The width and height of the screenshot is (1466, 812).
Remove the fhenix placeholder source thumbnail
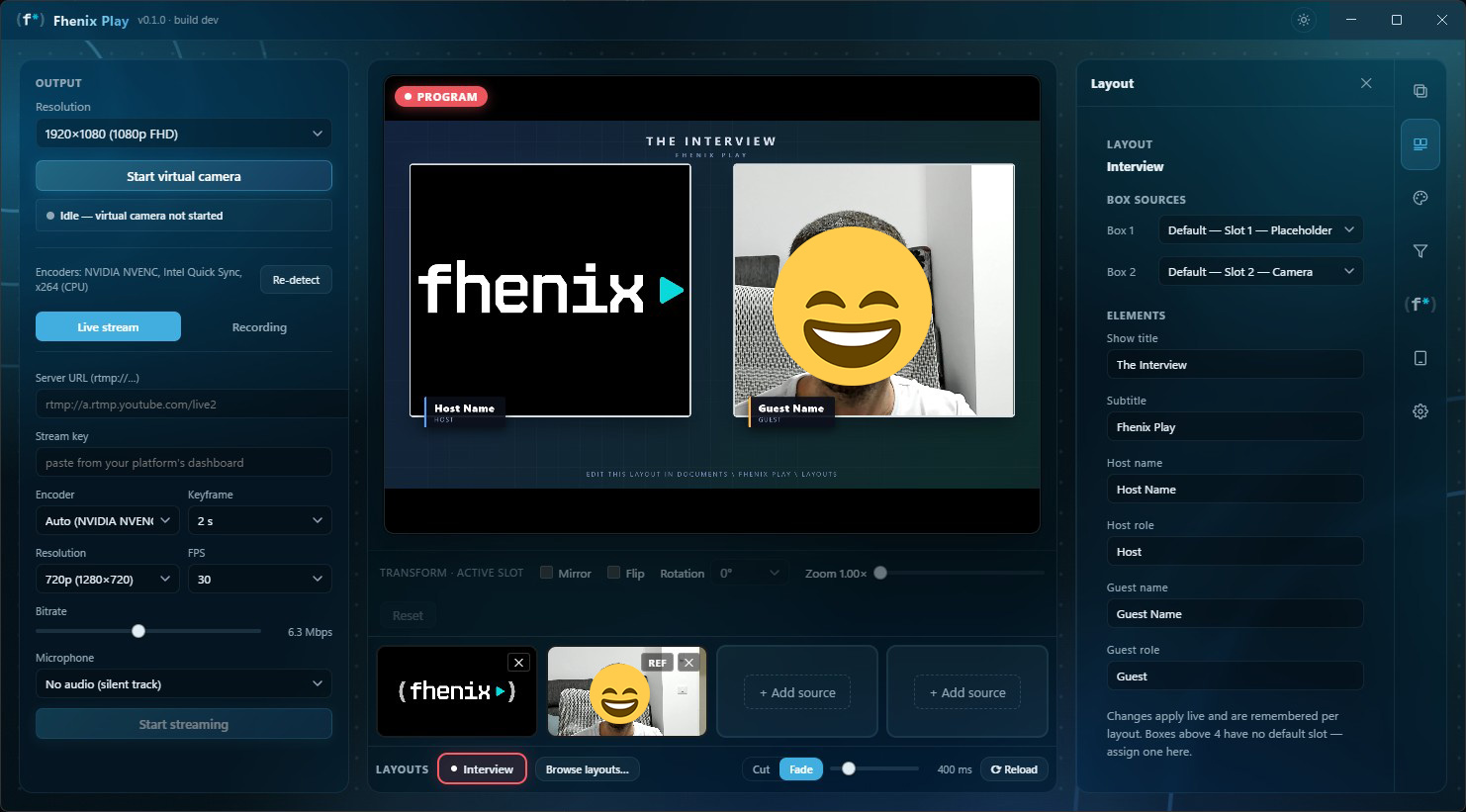518,663
